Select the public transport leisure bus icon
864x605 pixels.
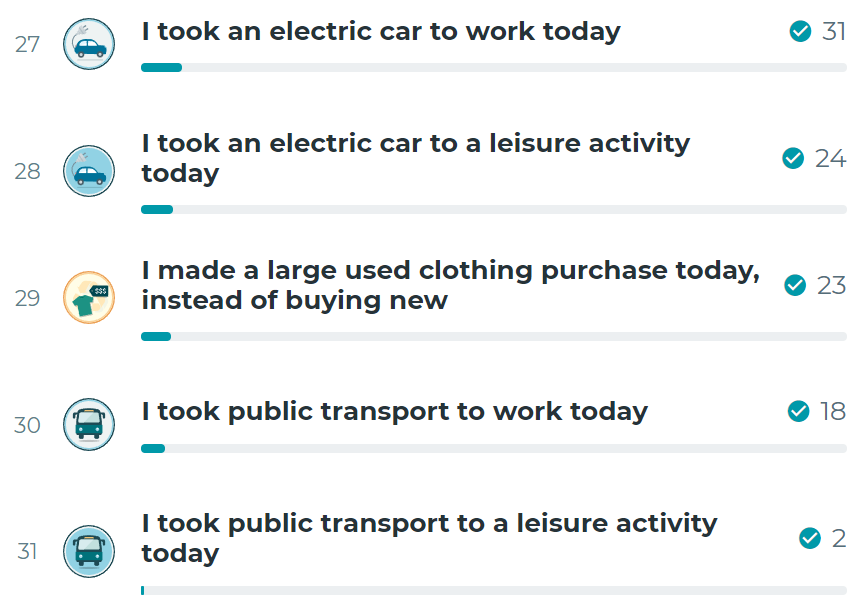(x=89, y=551)
